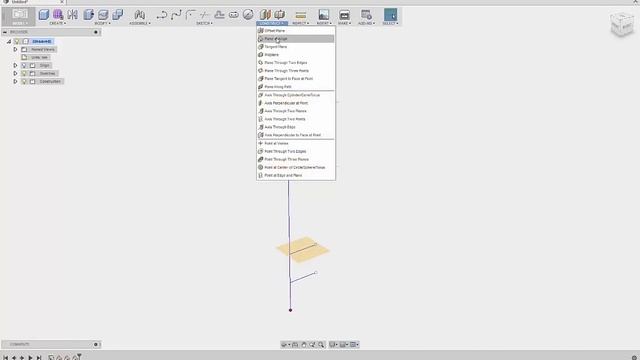The height and width of the screenshot is (360, 640).
Task: Select Plane Through Three Points
Action: [296, 71]
